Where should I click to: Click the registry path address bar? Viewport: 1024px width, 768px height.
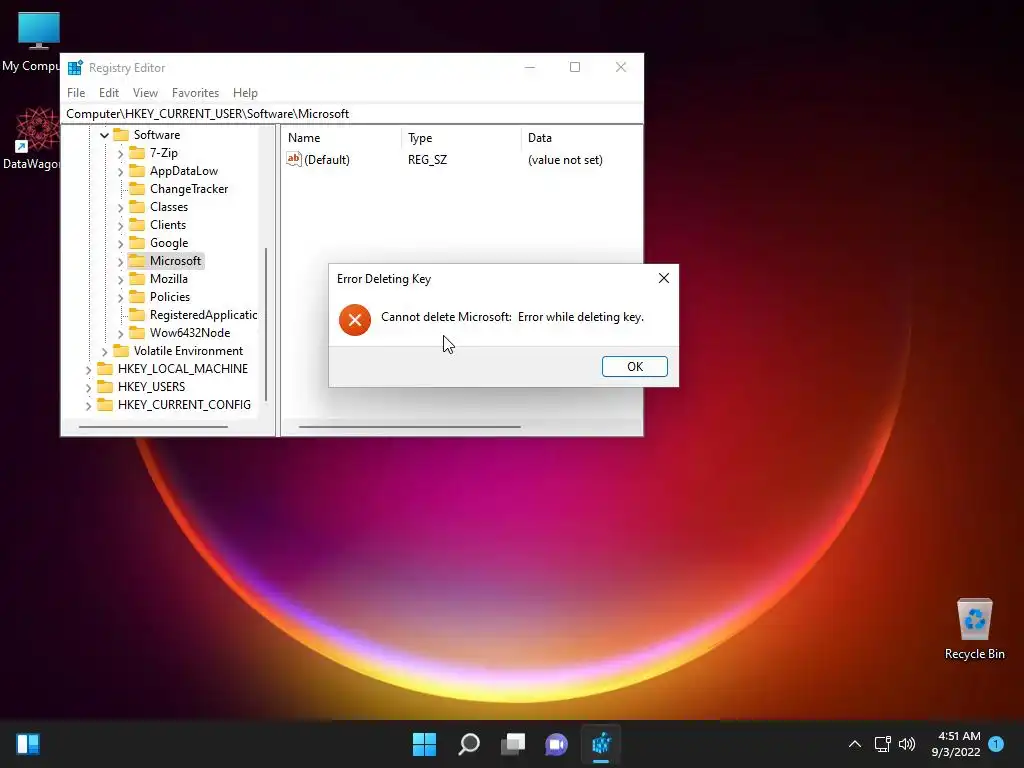coord(351,114)
